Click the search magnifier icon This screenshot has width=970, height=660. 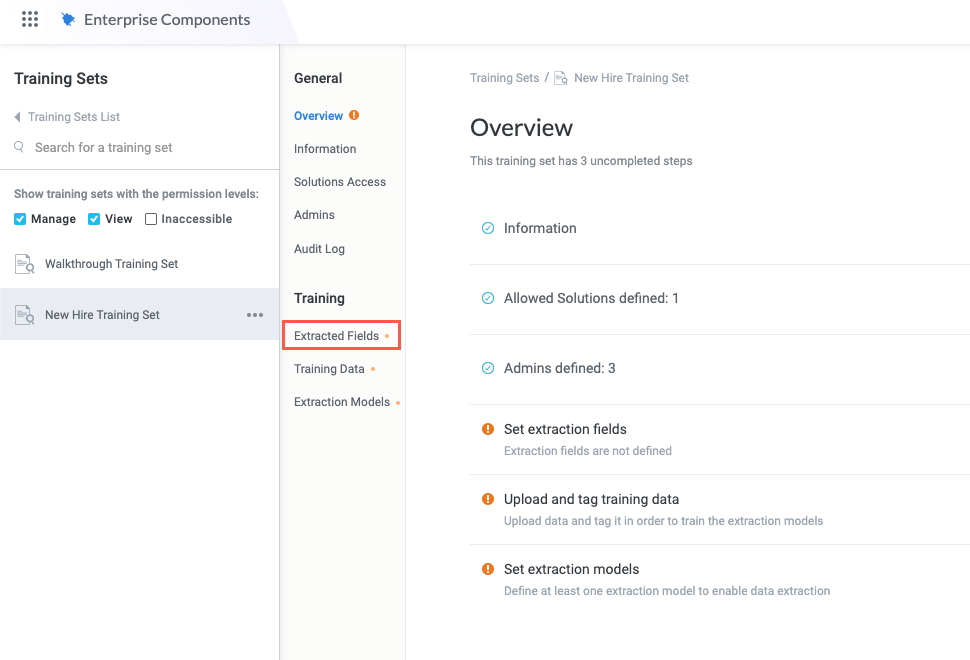[19, 147]
